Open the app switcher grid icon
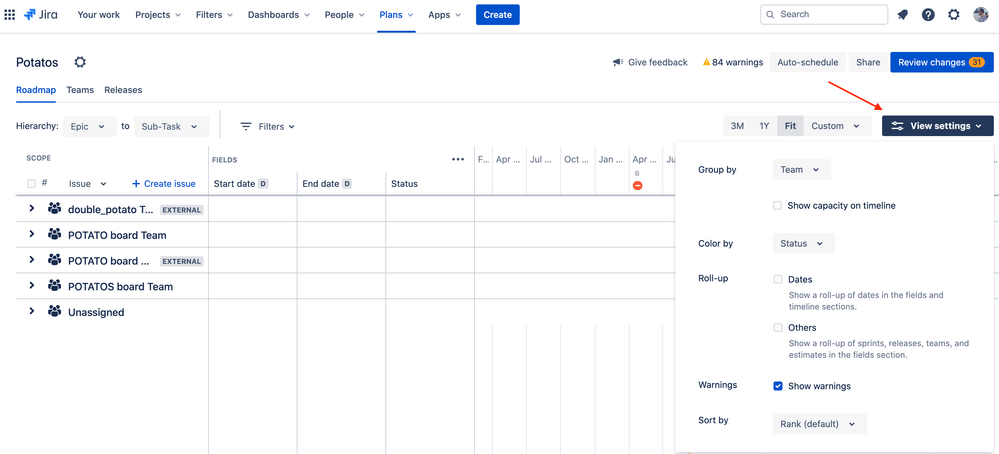This screenshot has width=999, height=454. tap(10, 15)
